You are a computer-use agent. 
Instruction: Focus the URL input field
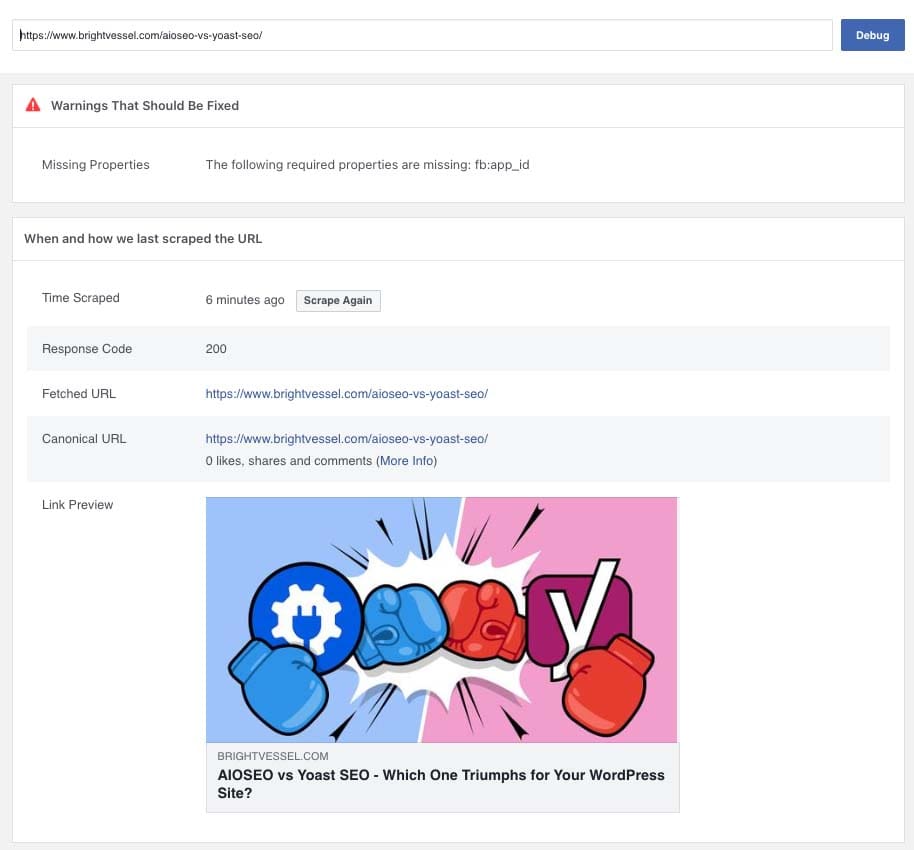pos(422,35)
